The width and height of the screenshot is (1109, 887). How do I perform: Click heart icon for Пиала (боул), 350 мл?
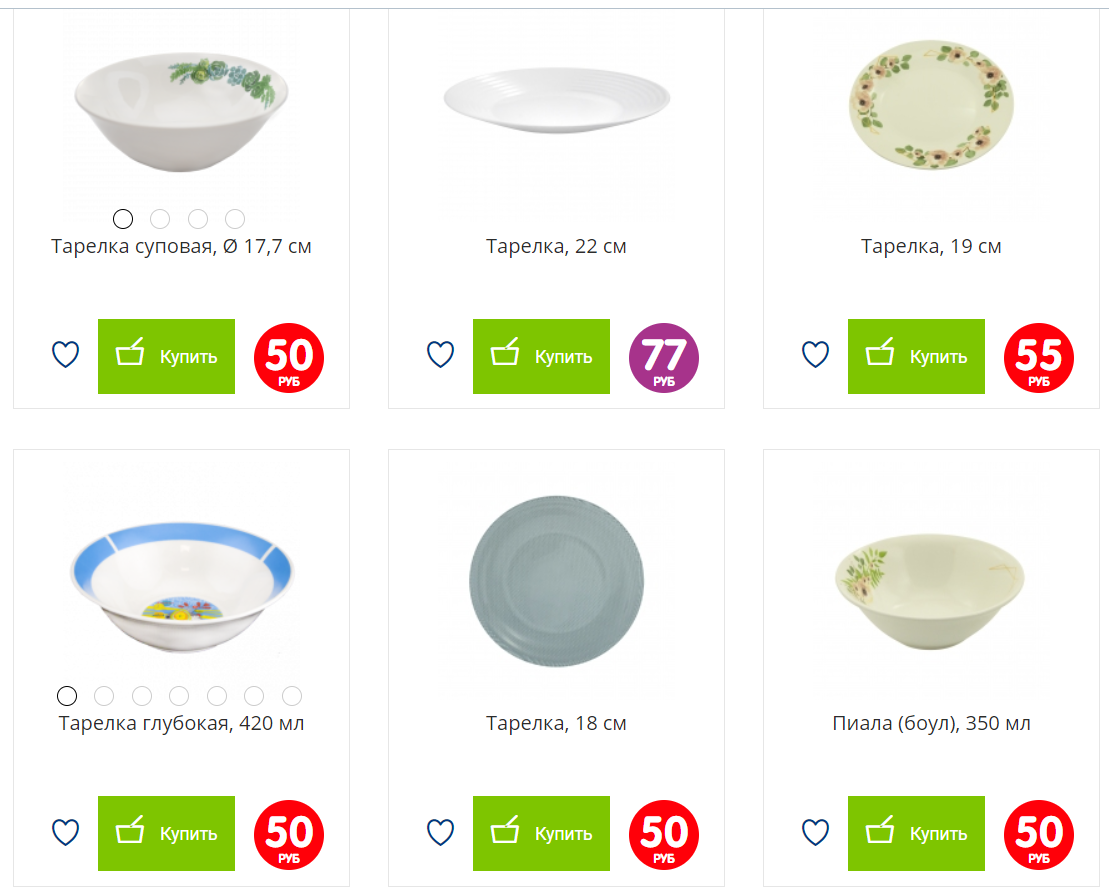815,832
